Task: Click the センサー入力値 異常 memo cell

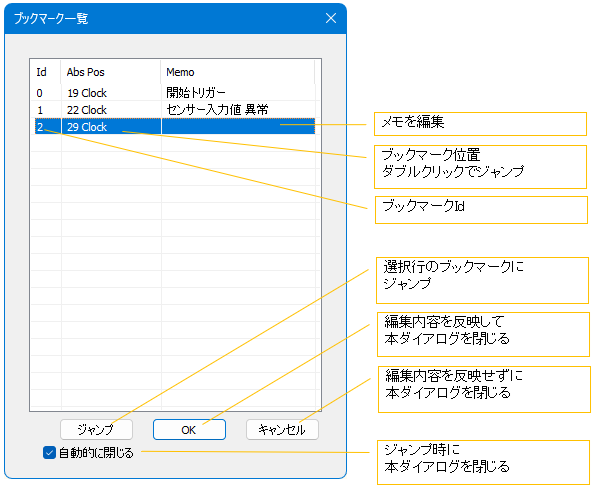Action: click(x=238, y=110)
